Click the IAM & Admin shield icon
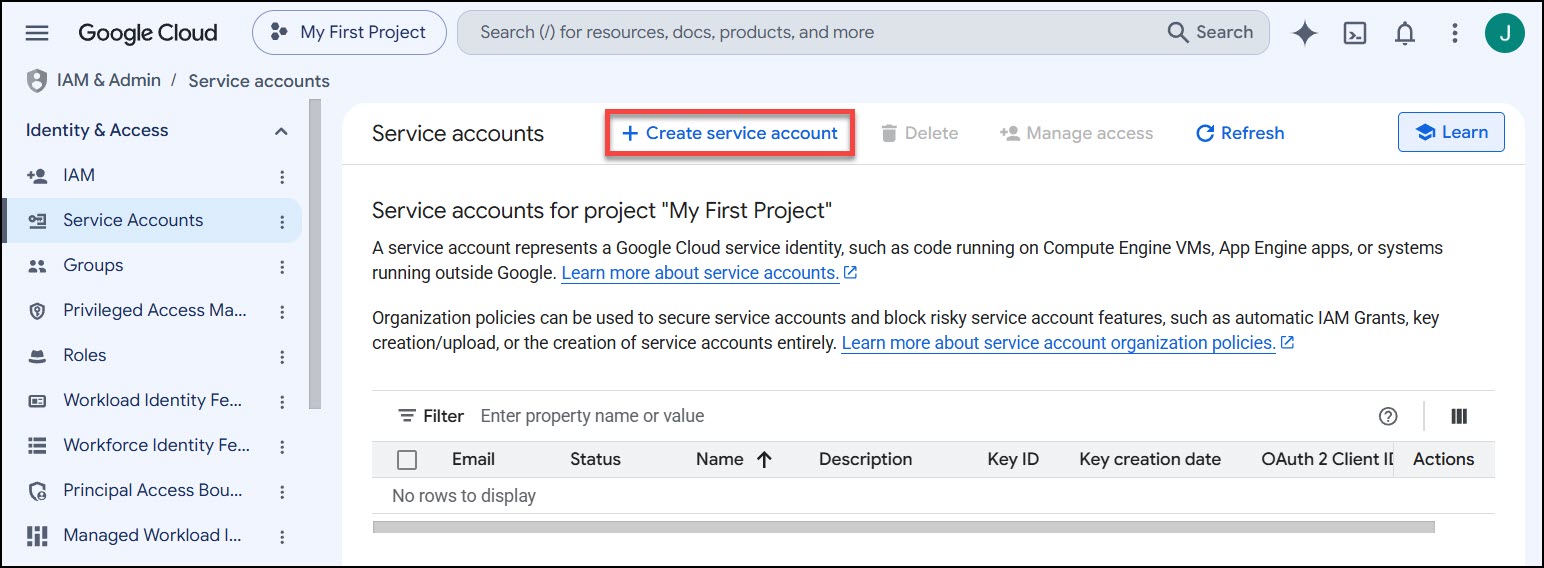Screen dimensions: 1544x568 coord(37,81)
